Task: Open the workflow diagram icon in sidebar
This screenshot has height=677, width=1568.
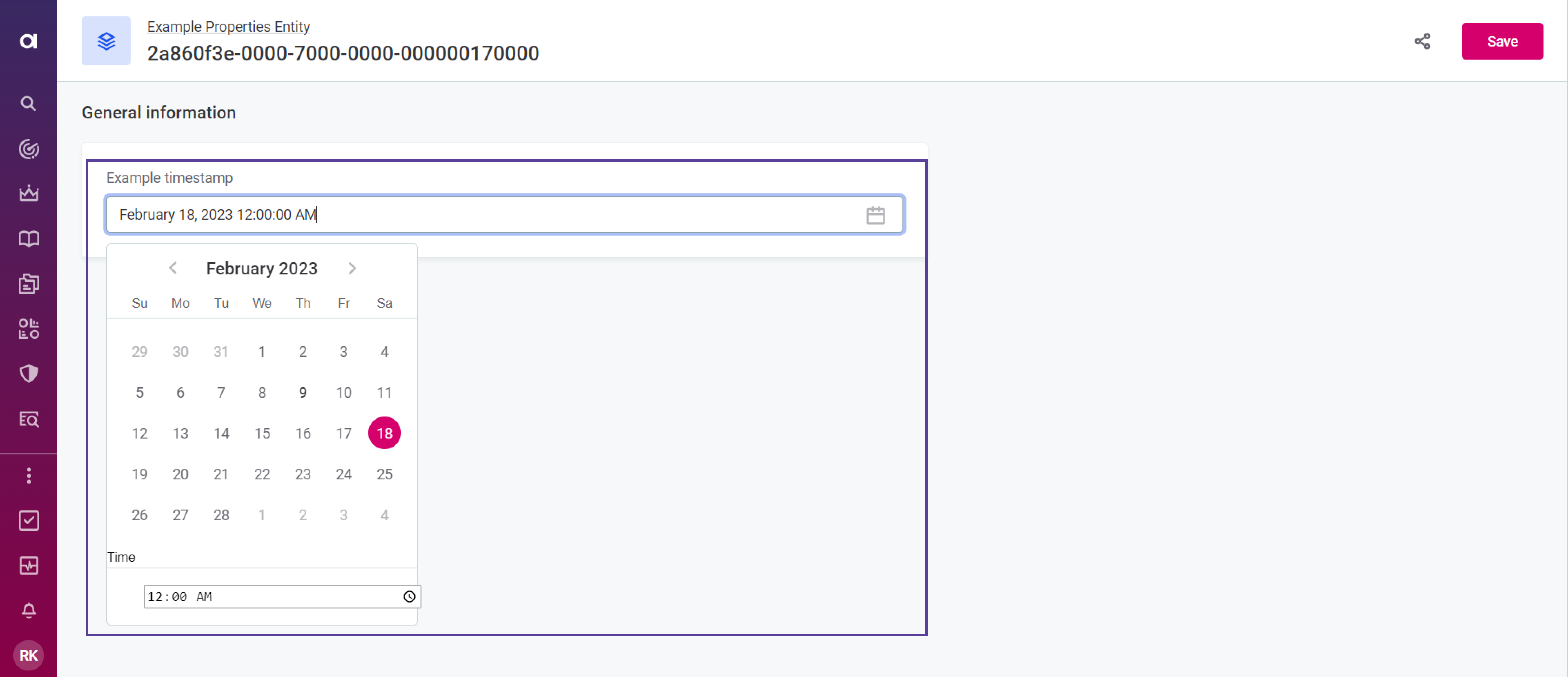Action: coord(28,329)
